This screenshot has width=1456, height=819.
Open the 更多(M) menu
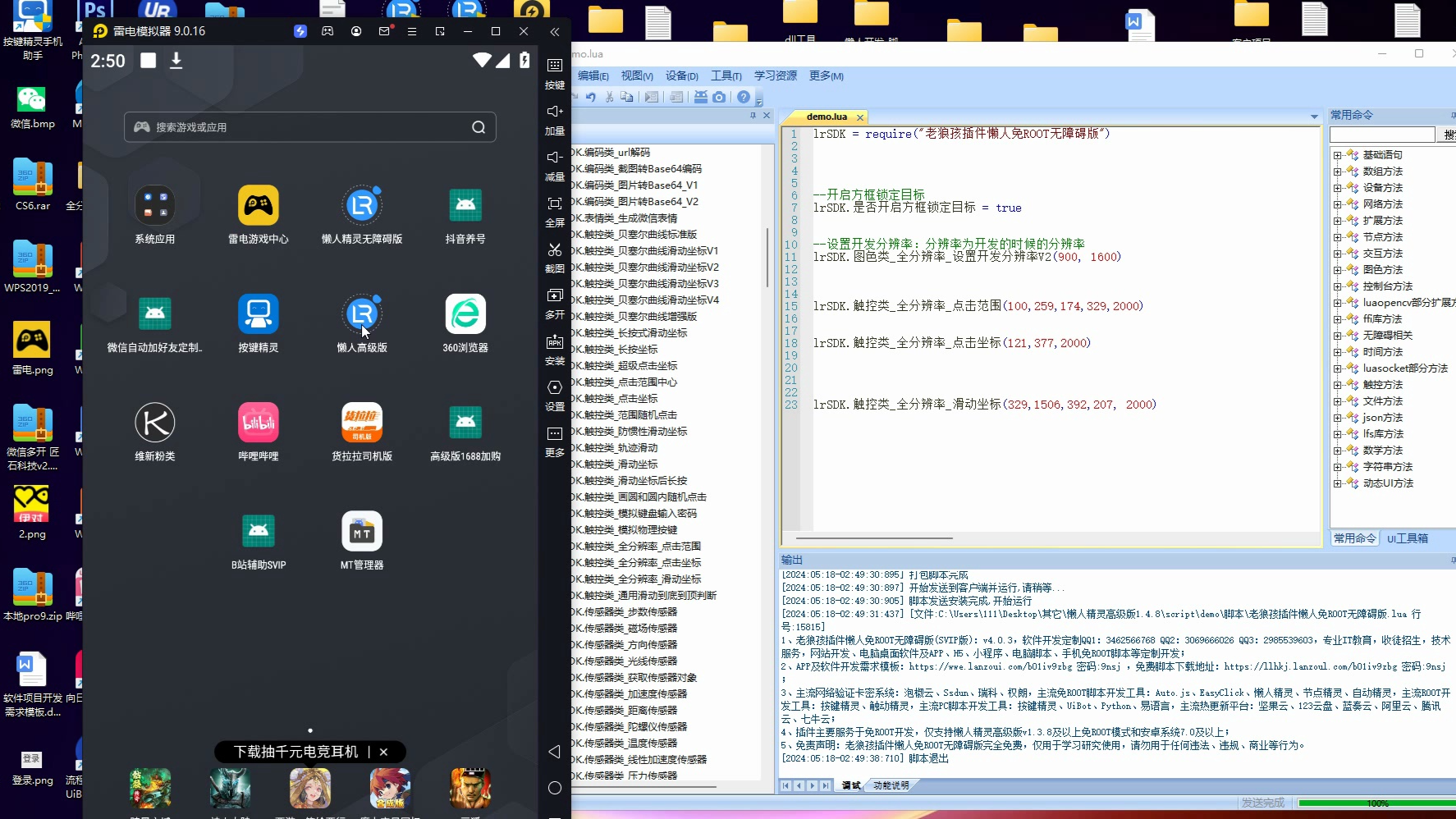826,75
